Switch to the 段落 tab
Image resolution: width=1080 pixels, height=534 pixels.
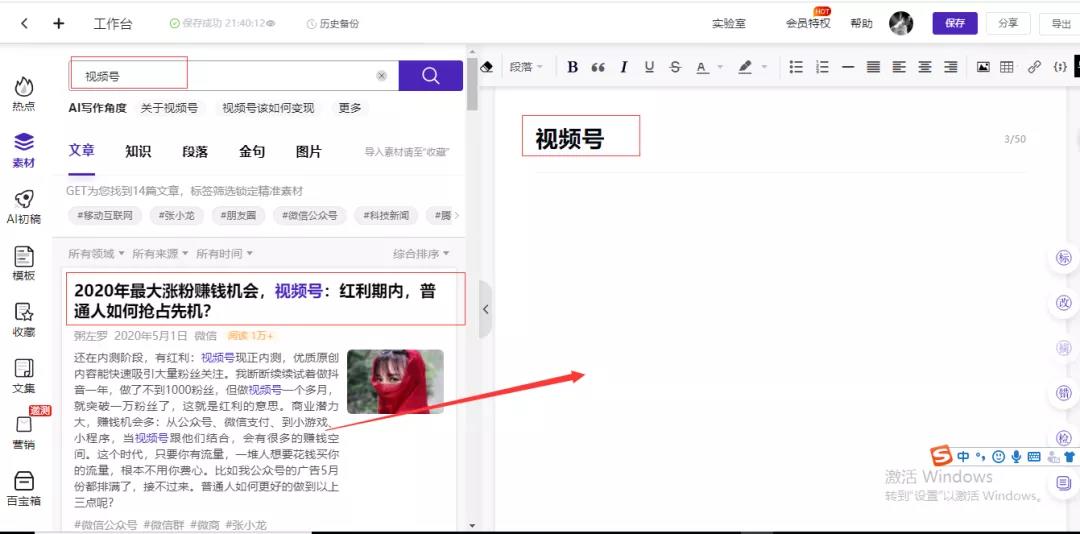click(x=195, y=152)
